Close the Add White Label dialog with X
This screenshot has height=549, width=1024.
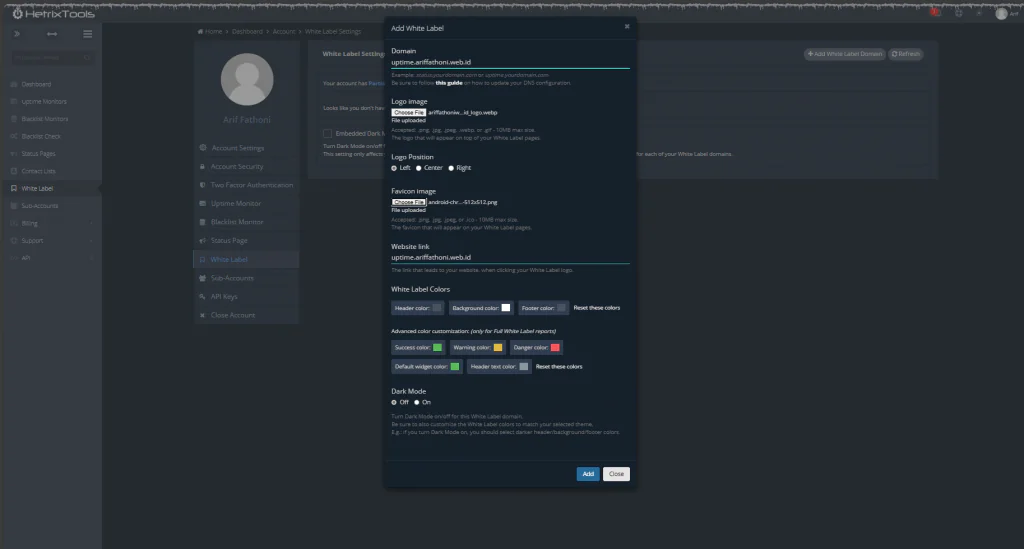627,27
